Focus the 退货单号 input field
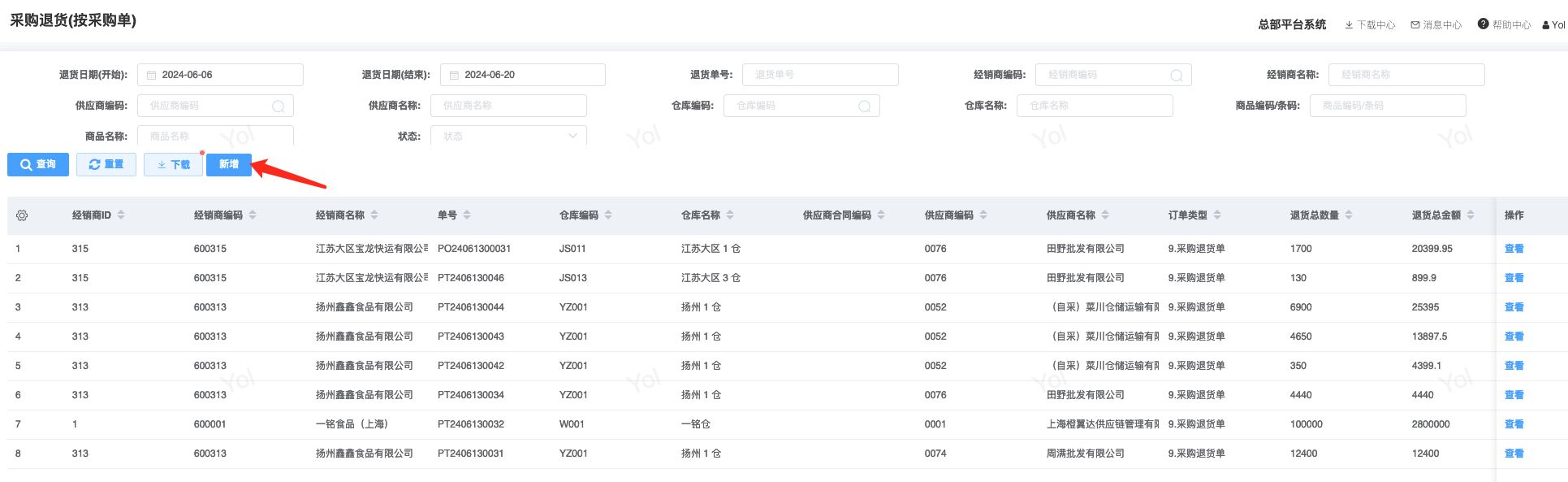Screen dimensions: 1568x482 820,75
